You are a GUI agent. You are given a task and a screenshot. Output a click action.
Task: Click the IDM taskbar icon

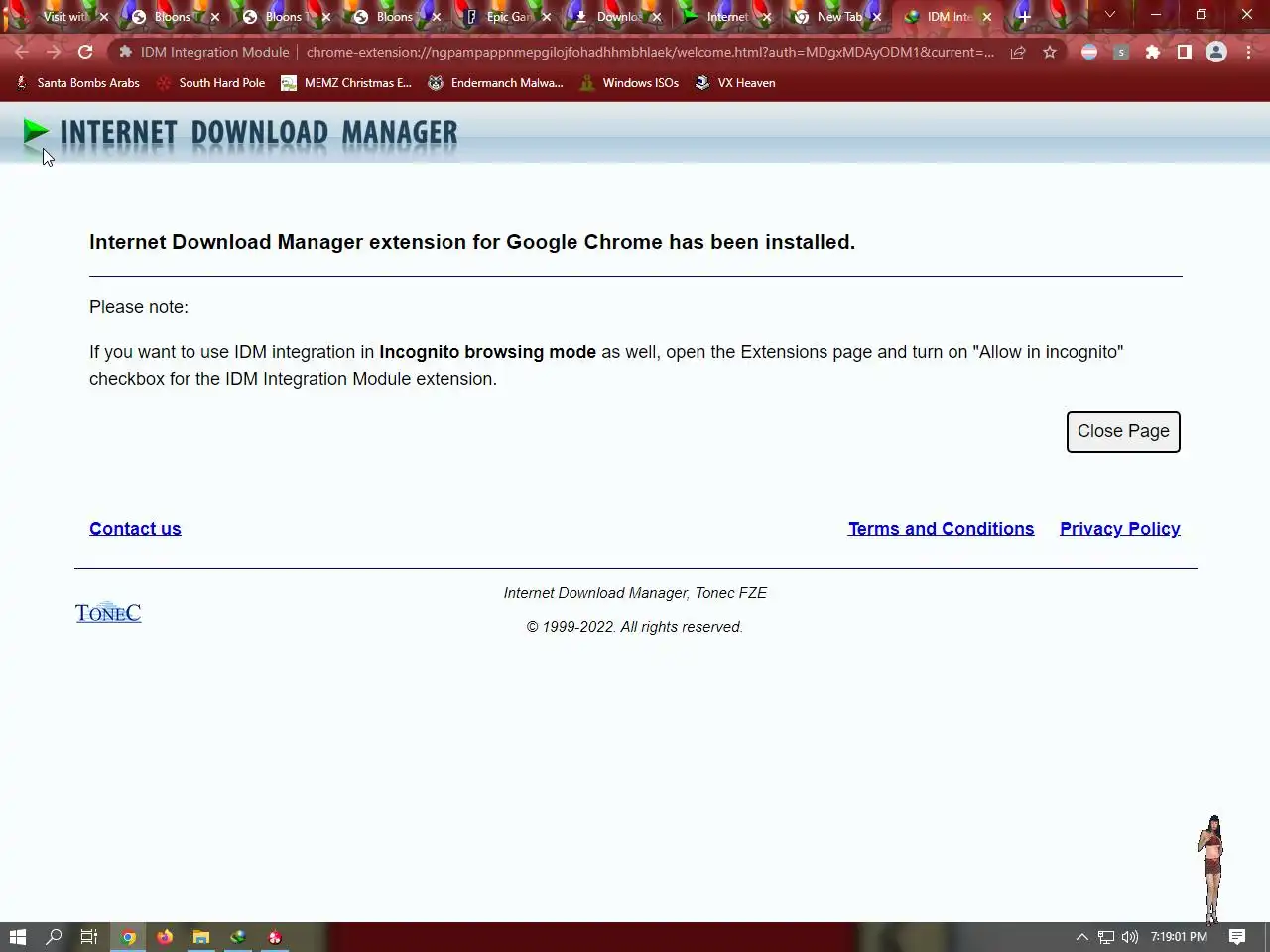point(238,937)
